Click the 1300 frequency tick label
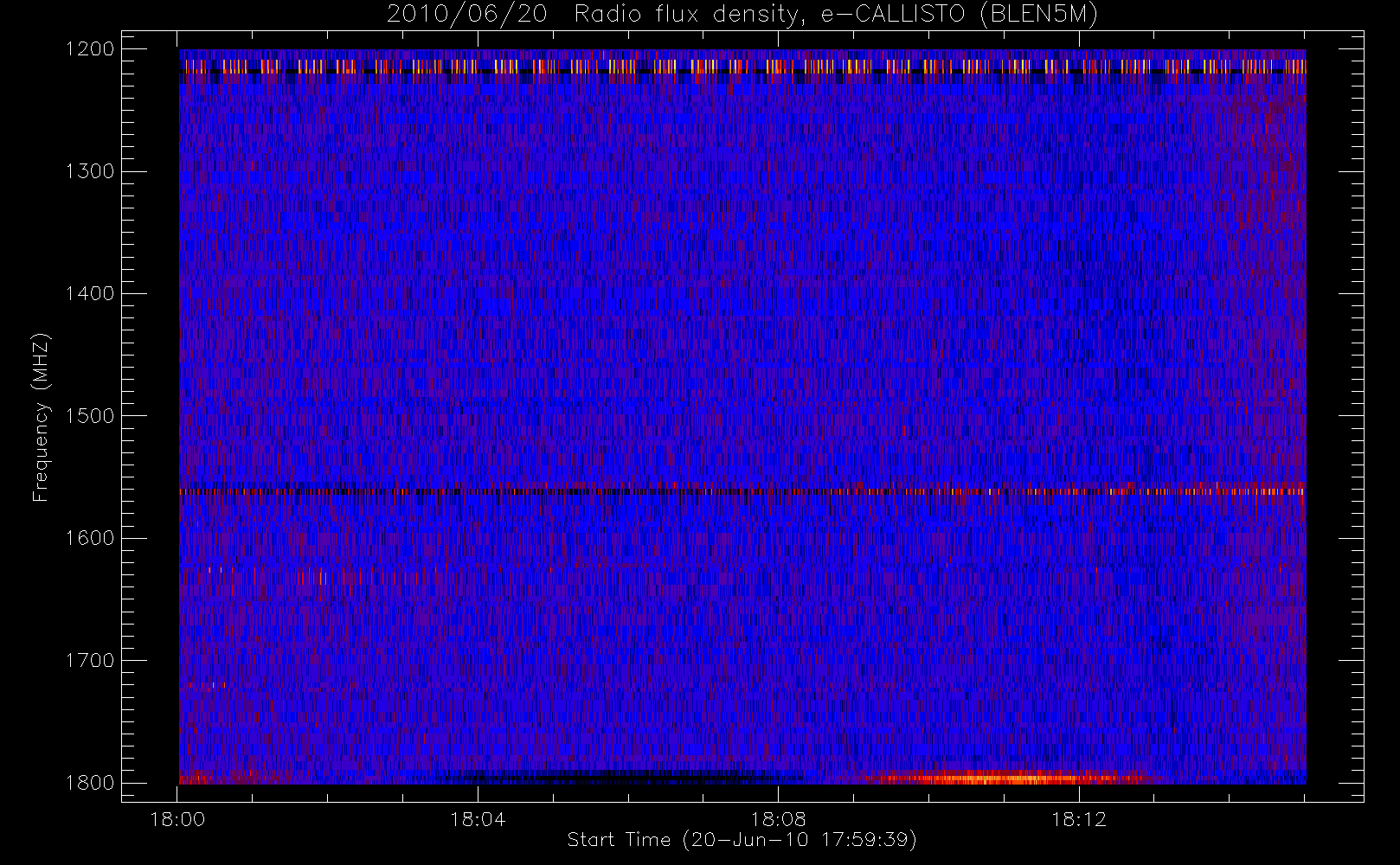The height and width of the screenshot is (865, 1400). tap(90, 171)
